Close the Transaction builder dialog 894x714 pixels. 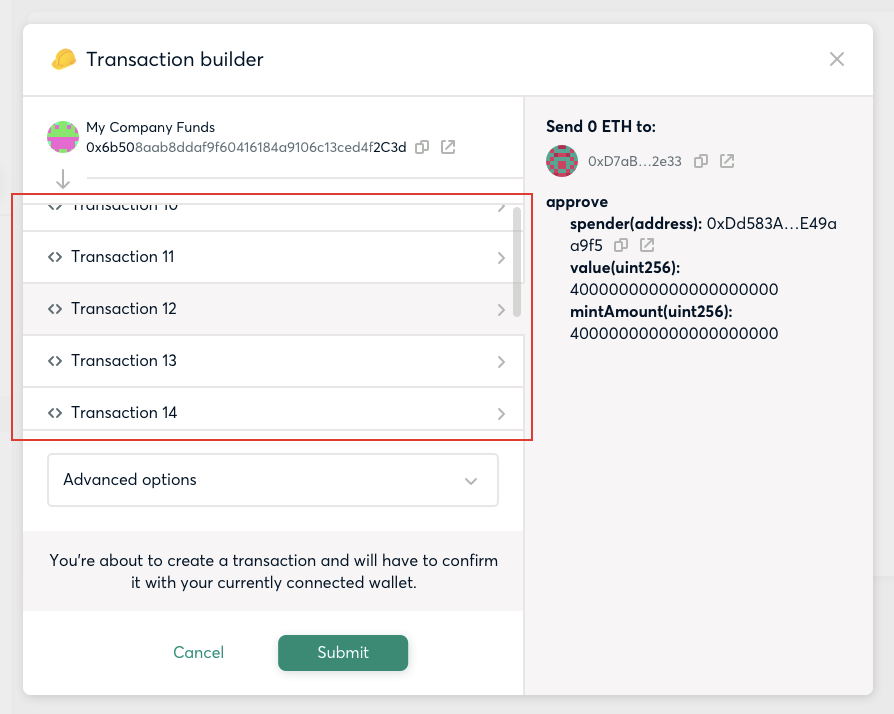[837, 59]
